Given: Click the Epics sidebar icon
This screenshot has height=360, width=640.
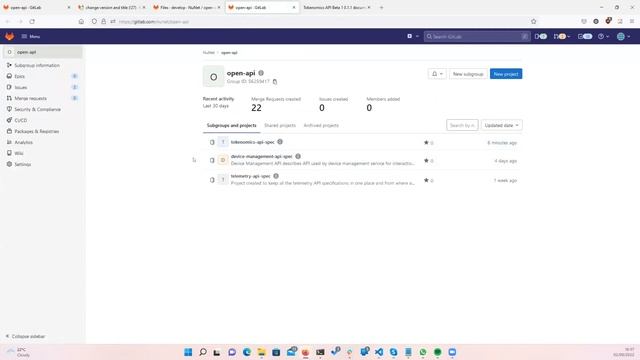Looking at the screenshot, I should click(x=9, y=76).
